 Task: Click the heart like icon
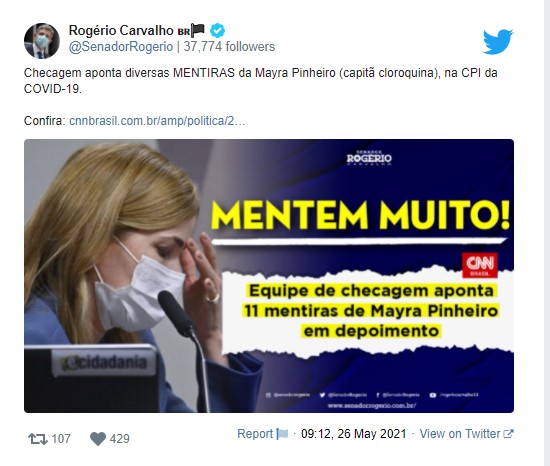(98, 439)
